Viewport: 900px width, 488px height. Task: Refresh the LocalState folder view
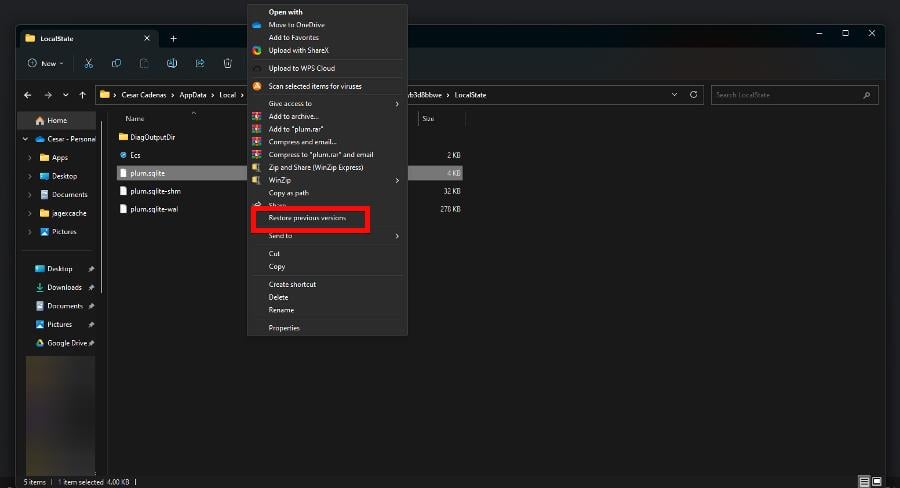[693, 95]
